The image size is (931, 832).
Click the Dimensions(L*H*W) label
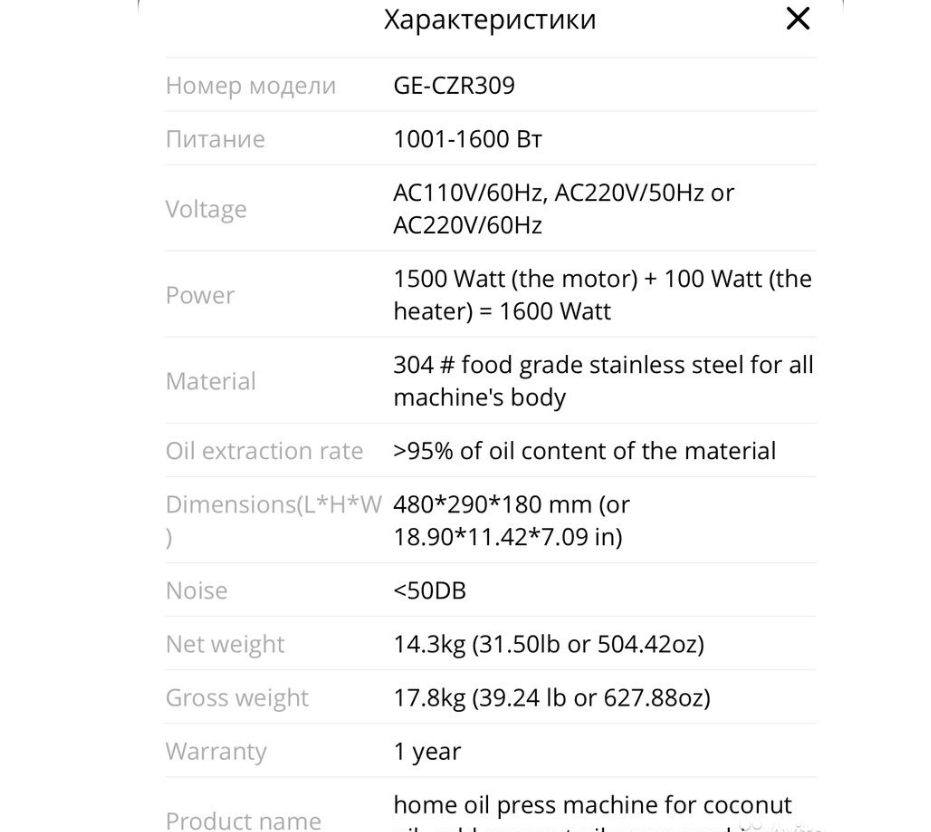coord(274,505)
